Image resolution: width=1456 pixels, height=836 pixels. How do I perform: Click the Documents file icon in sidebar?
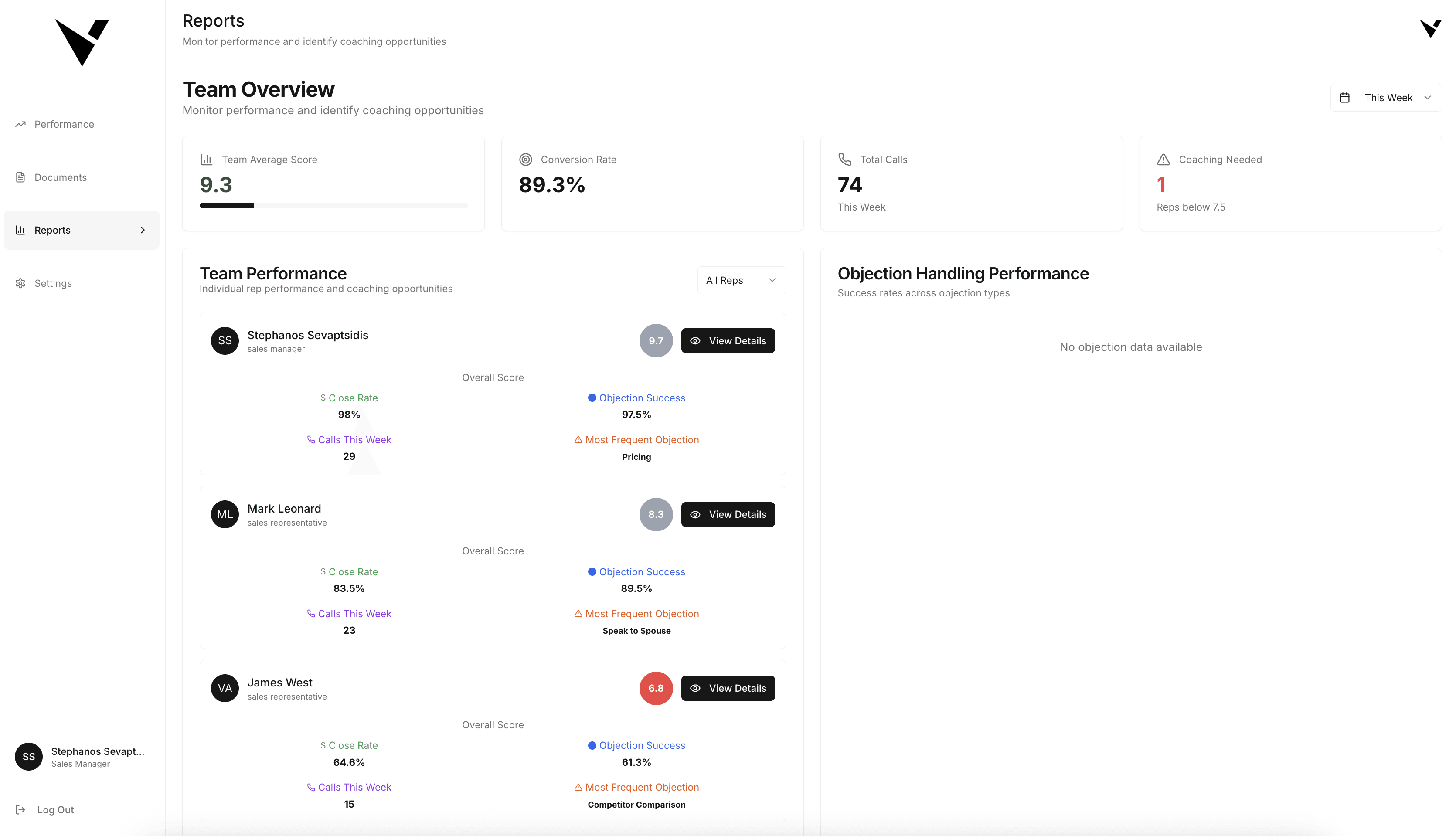tap(20, 177)
